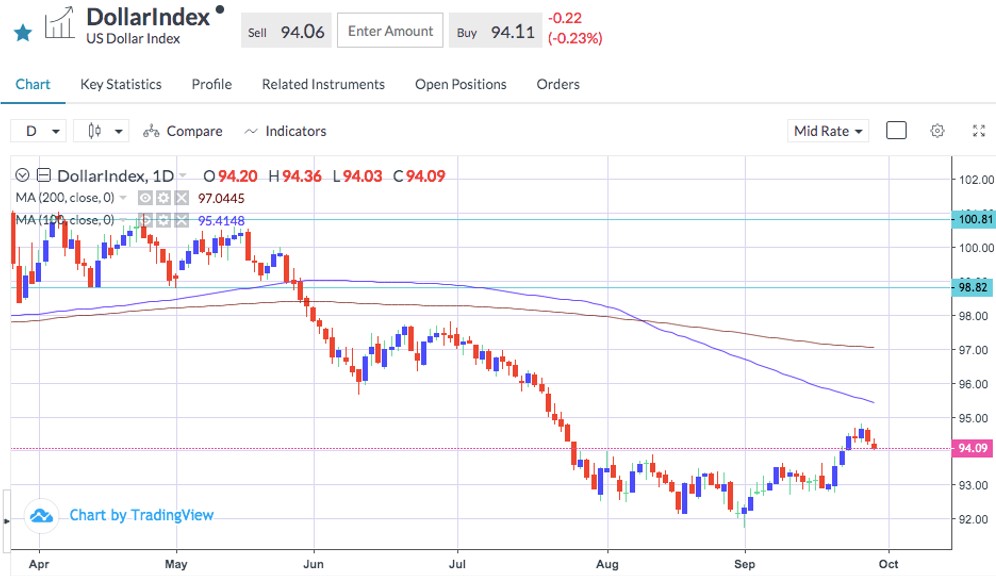This screenshot has width=996, height=576.
Task: Click the Jun label on time axis
Action: (313, 564)
